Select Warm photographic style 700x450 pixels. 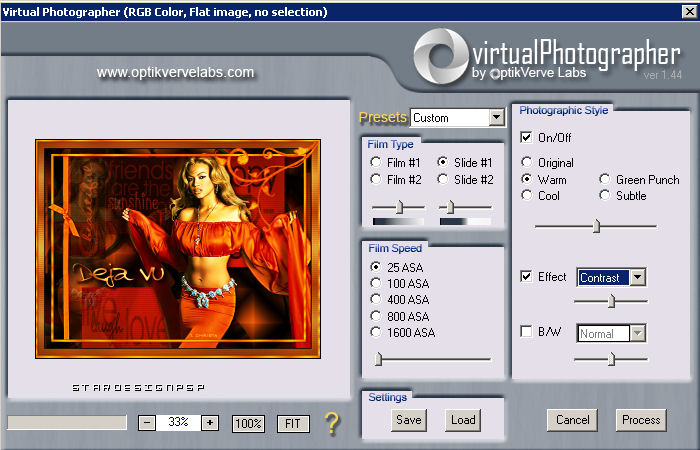click(527, 179)
